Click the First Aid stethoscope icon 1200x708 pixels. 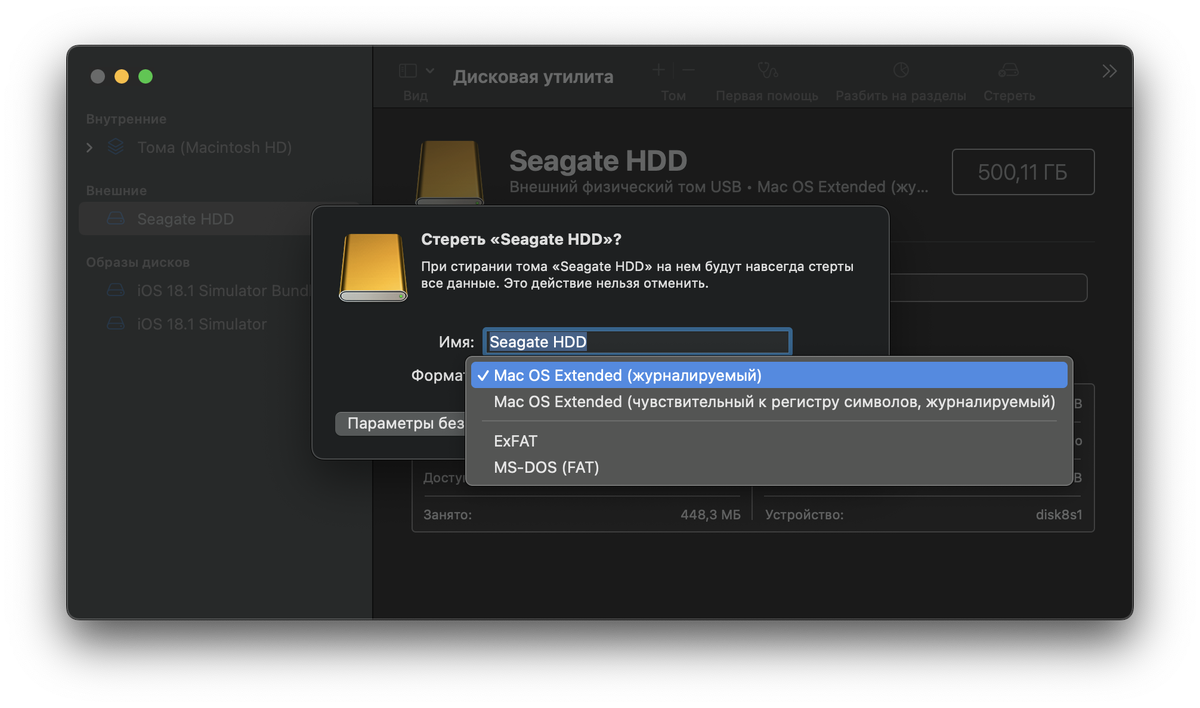767,71
